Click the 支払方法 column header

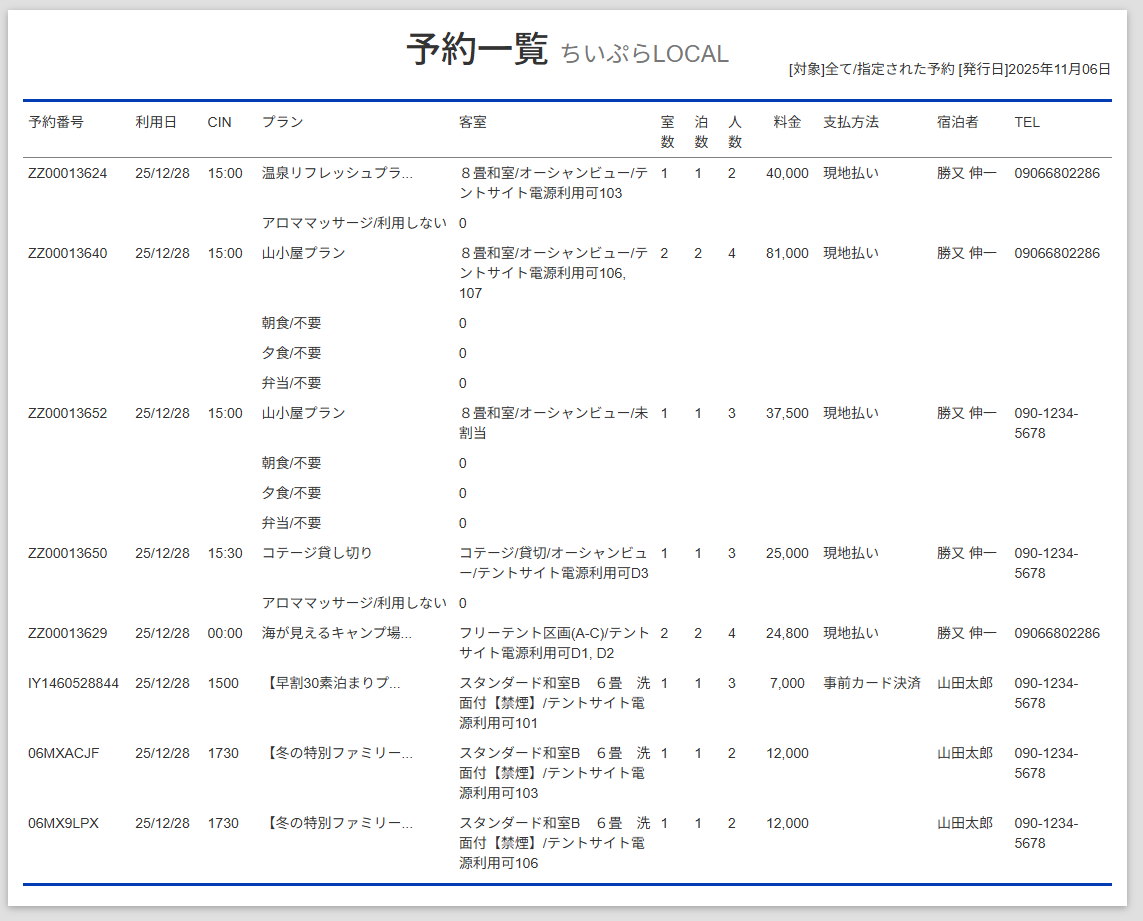click(x=851, y=122)
